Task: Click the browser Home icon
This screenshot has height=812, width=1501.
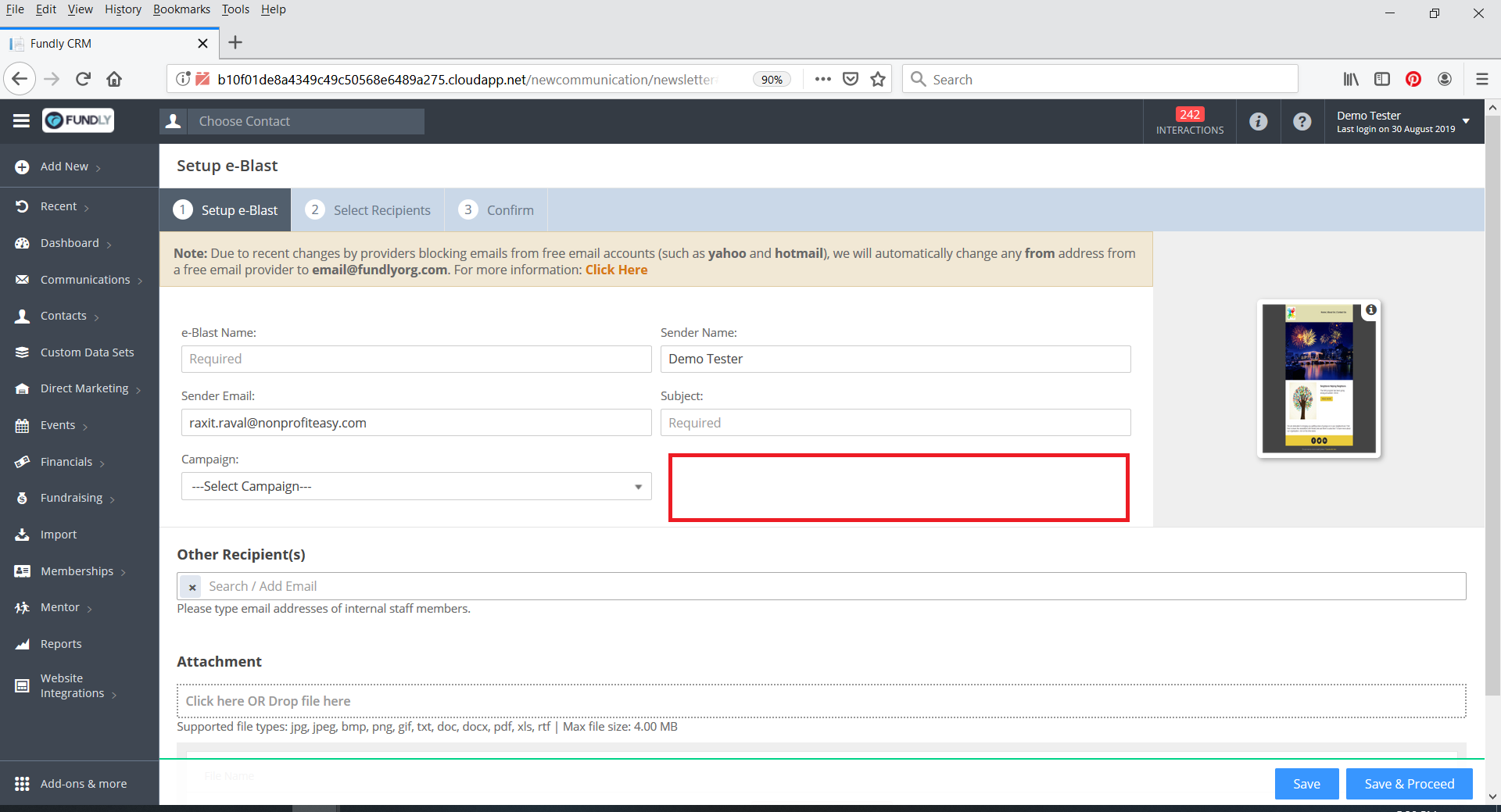Action: (114, 79)
